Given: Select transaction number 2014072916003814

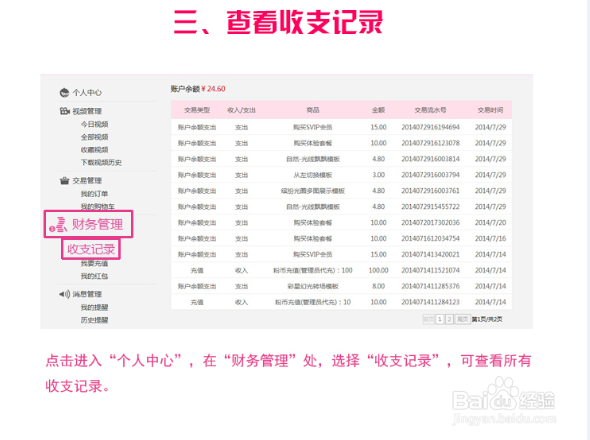Looking at the screenshot, I should coord(430,159).
